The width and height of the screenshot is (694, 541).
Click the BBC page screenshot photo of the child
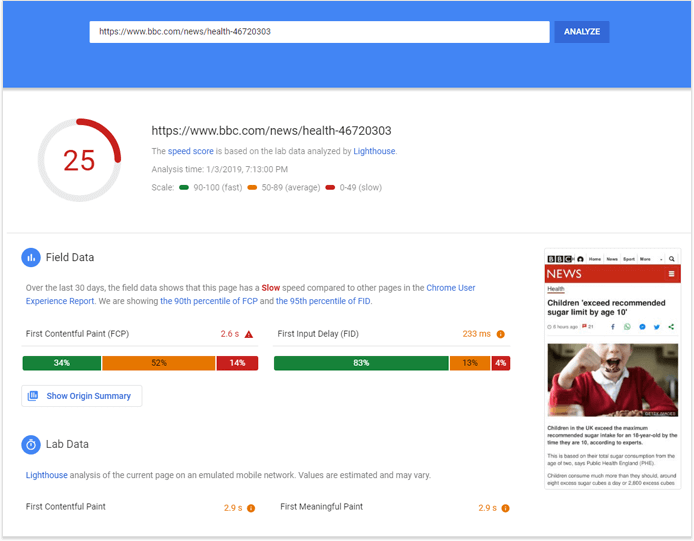point(613,380)
